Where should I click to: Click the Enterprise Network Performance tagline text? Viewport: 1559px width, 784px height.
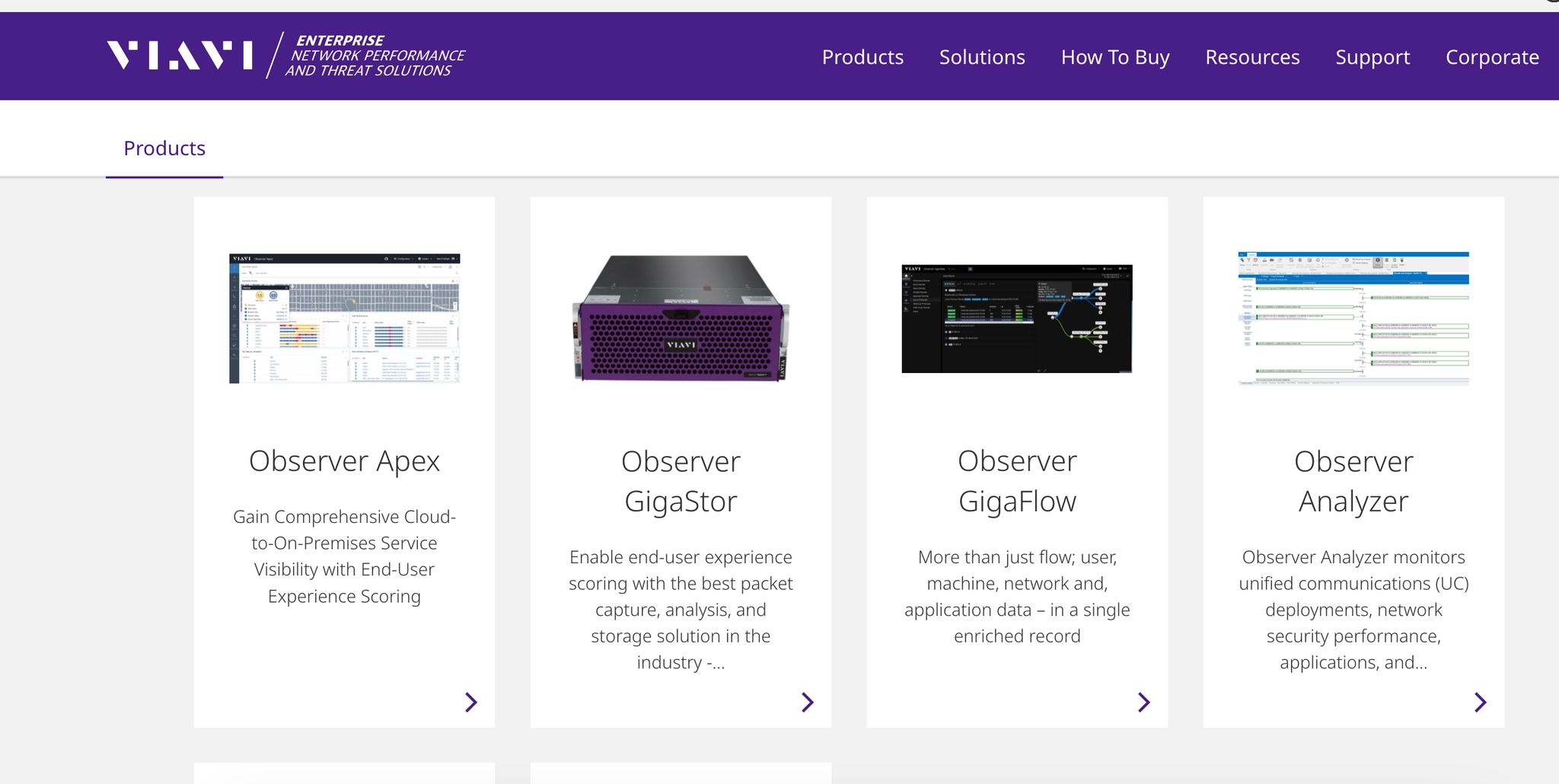(x=375, y=56)
